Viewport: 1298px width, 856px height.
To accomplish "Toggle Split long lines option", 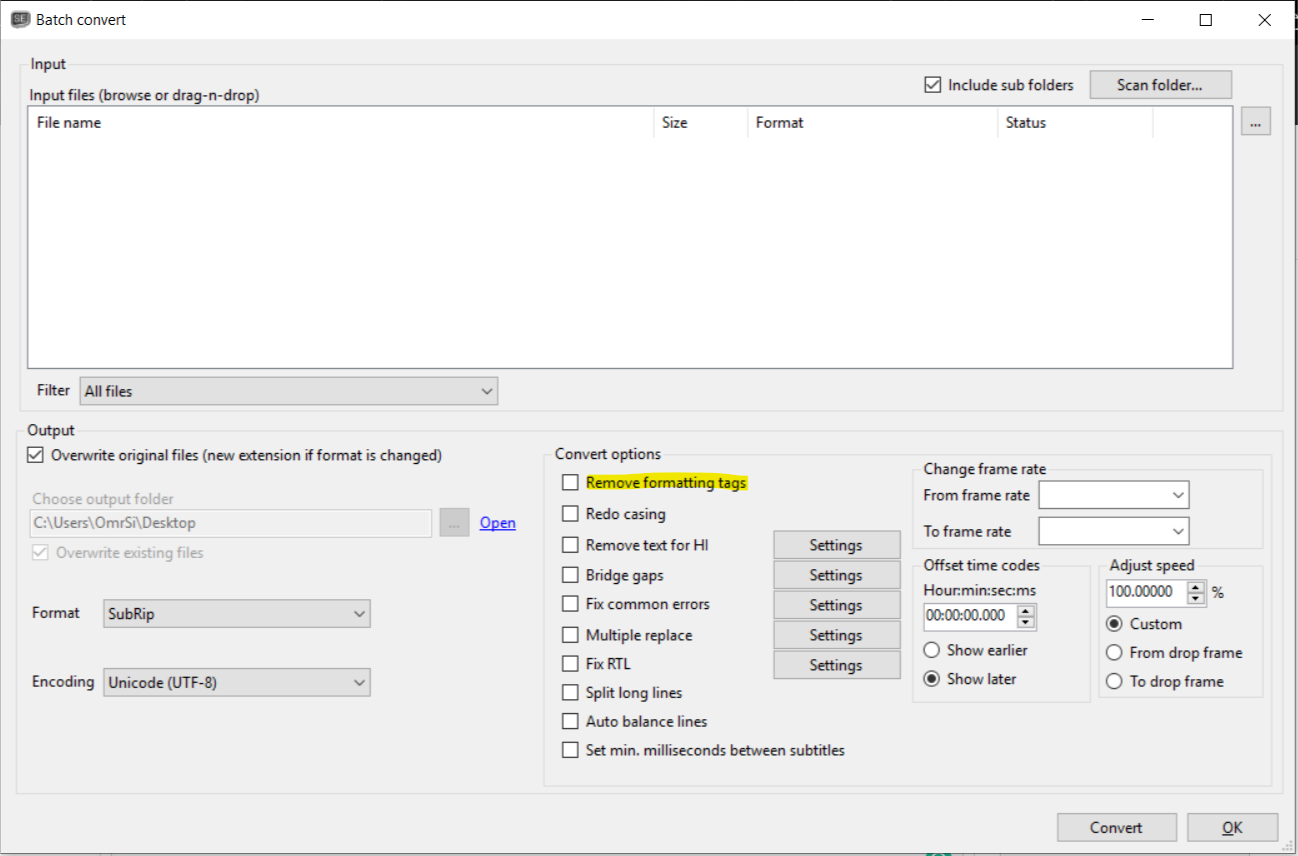I will 570,692.
